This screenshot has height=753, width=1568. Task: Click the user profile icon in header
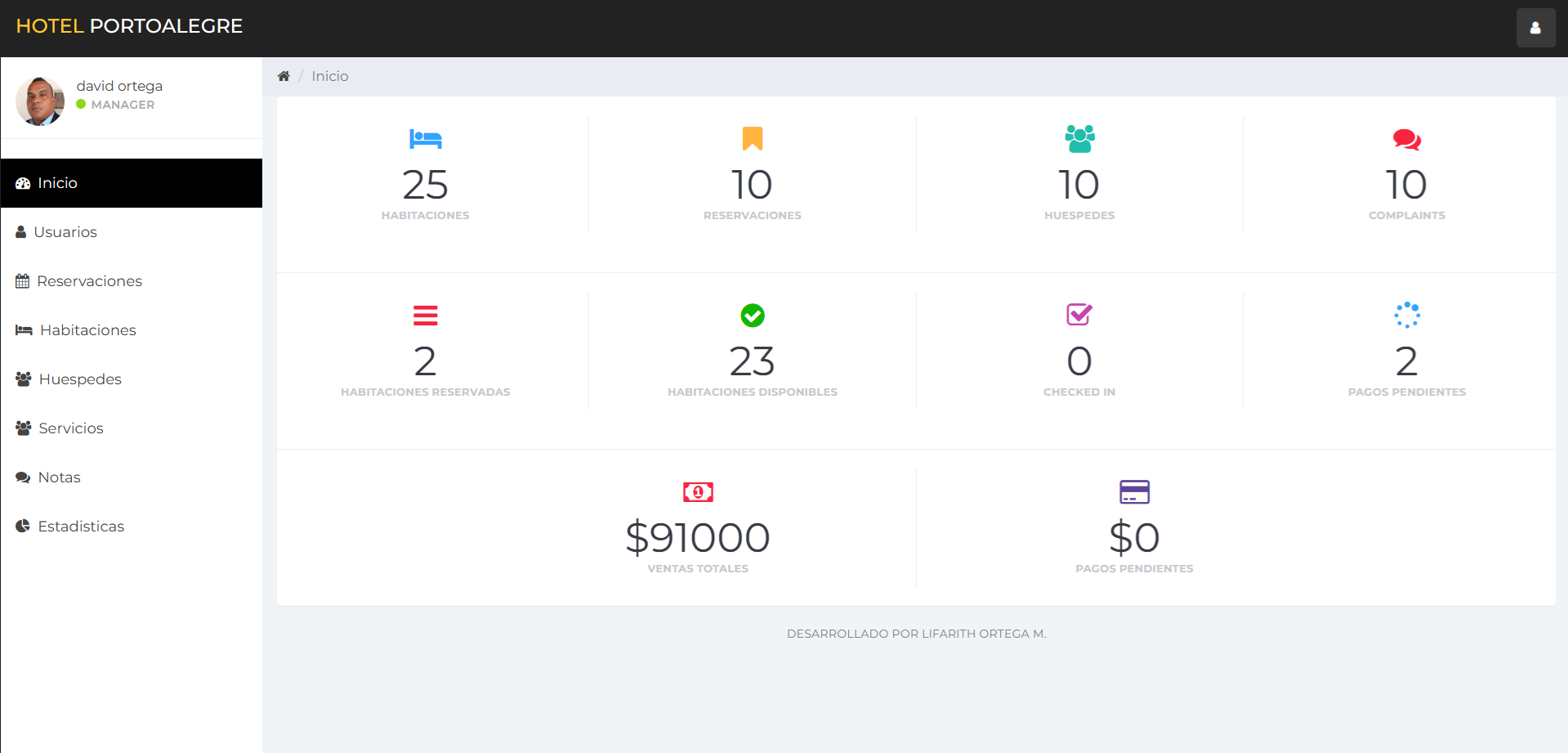[1535, 28]
